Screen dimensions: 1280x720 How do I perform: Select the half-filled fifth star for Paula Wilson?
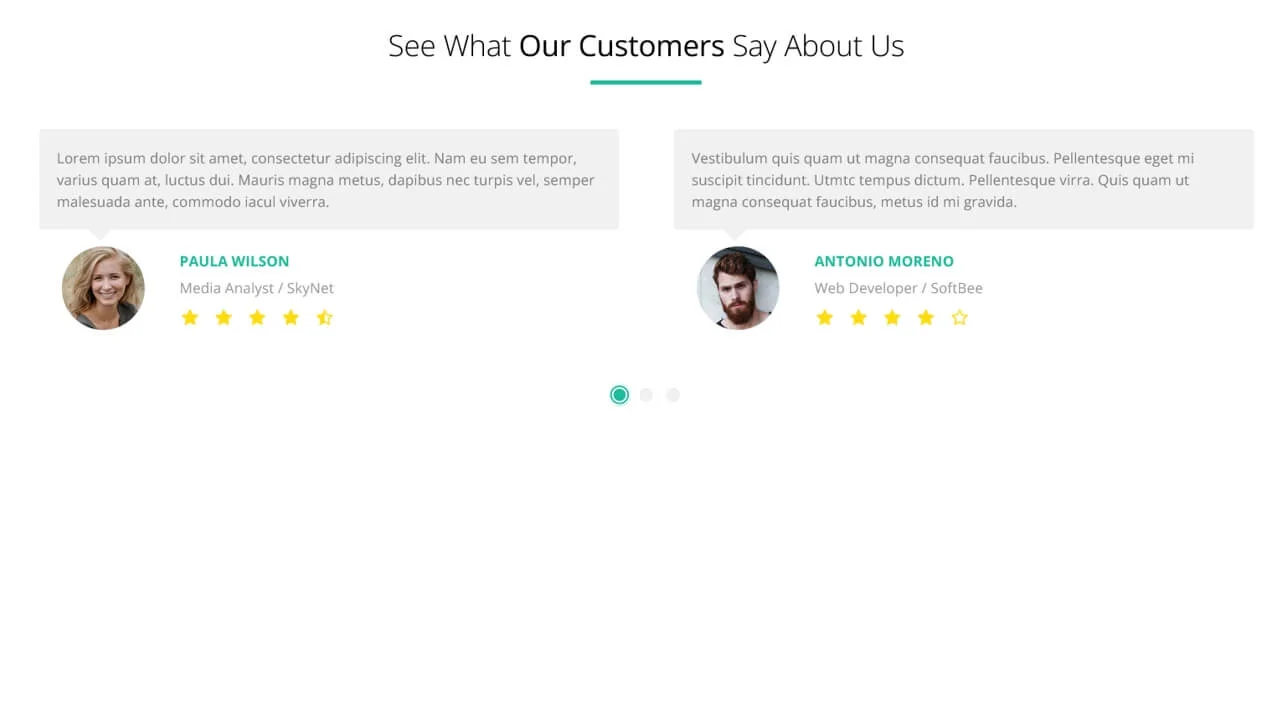coord(324,317)
